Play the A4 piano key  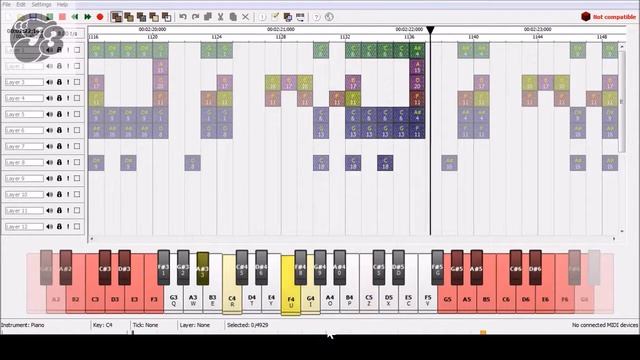(330, 300)
